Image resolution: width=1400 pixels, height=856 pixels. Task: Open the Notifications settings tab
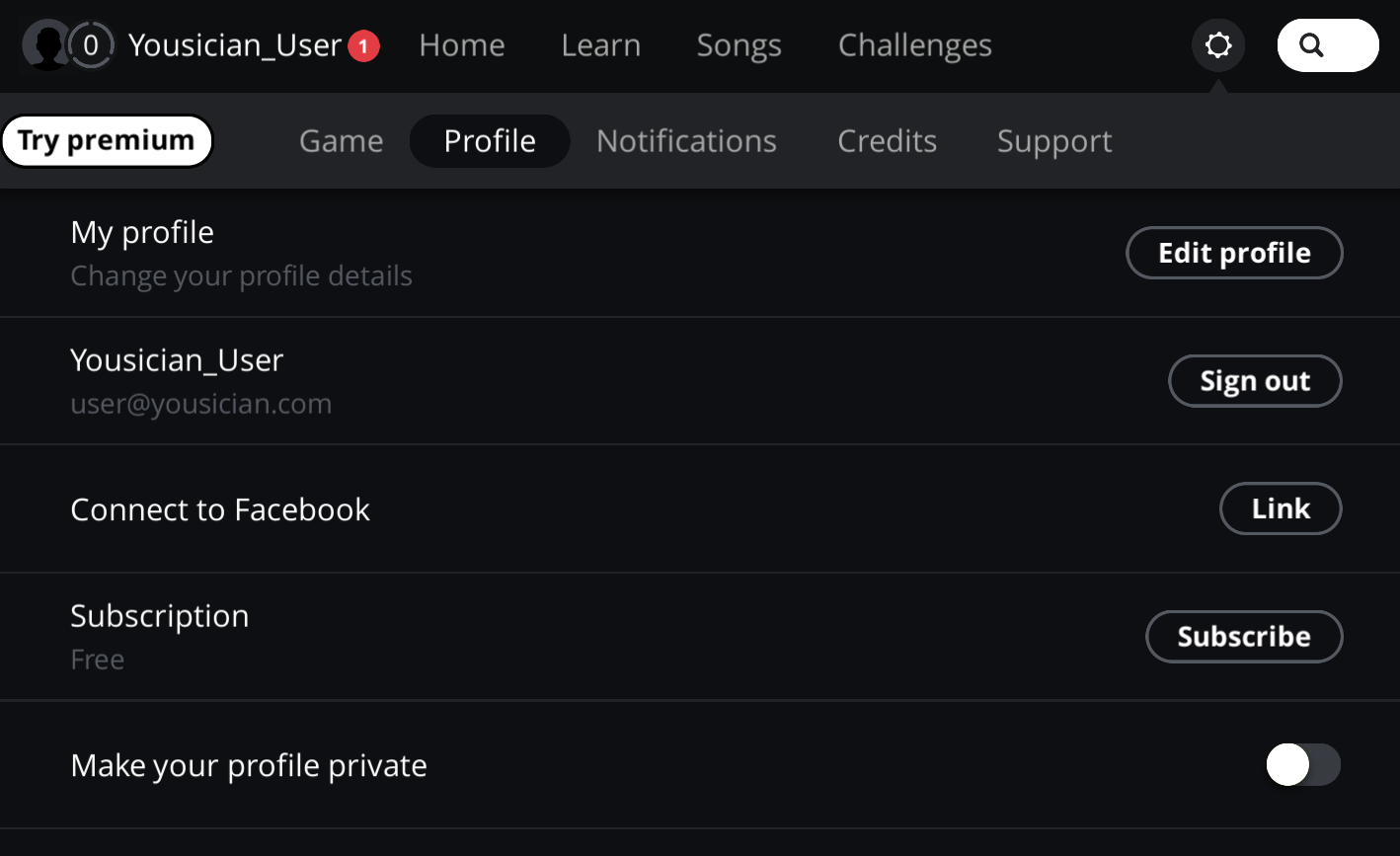[x=686, y=141]
